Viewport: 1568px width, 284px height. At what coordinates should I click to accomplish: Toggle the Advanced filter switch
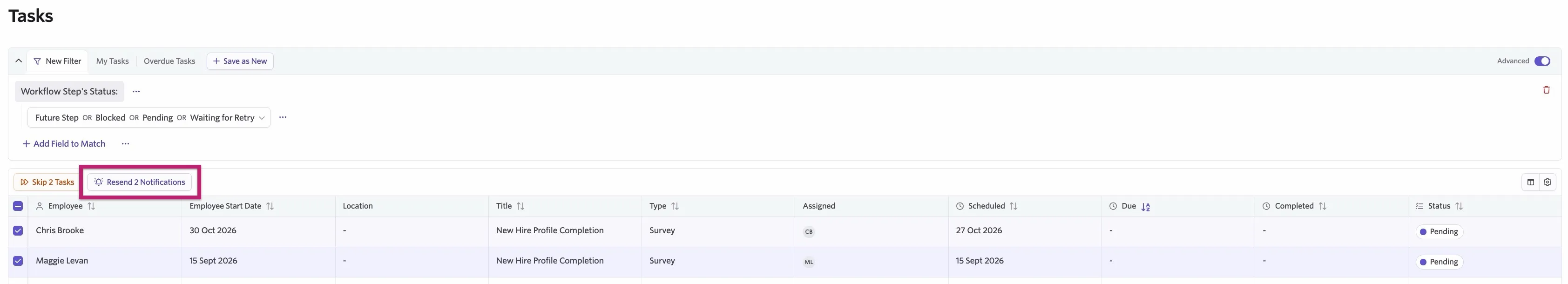click(x=1542, y=61)
